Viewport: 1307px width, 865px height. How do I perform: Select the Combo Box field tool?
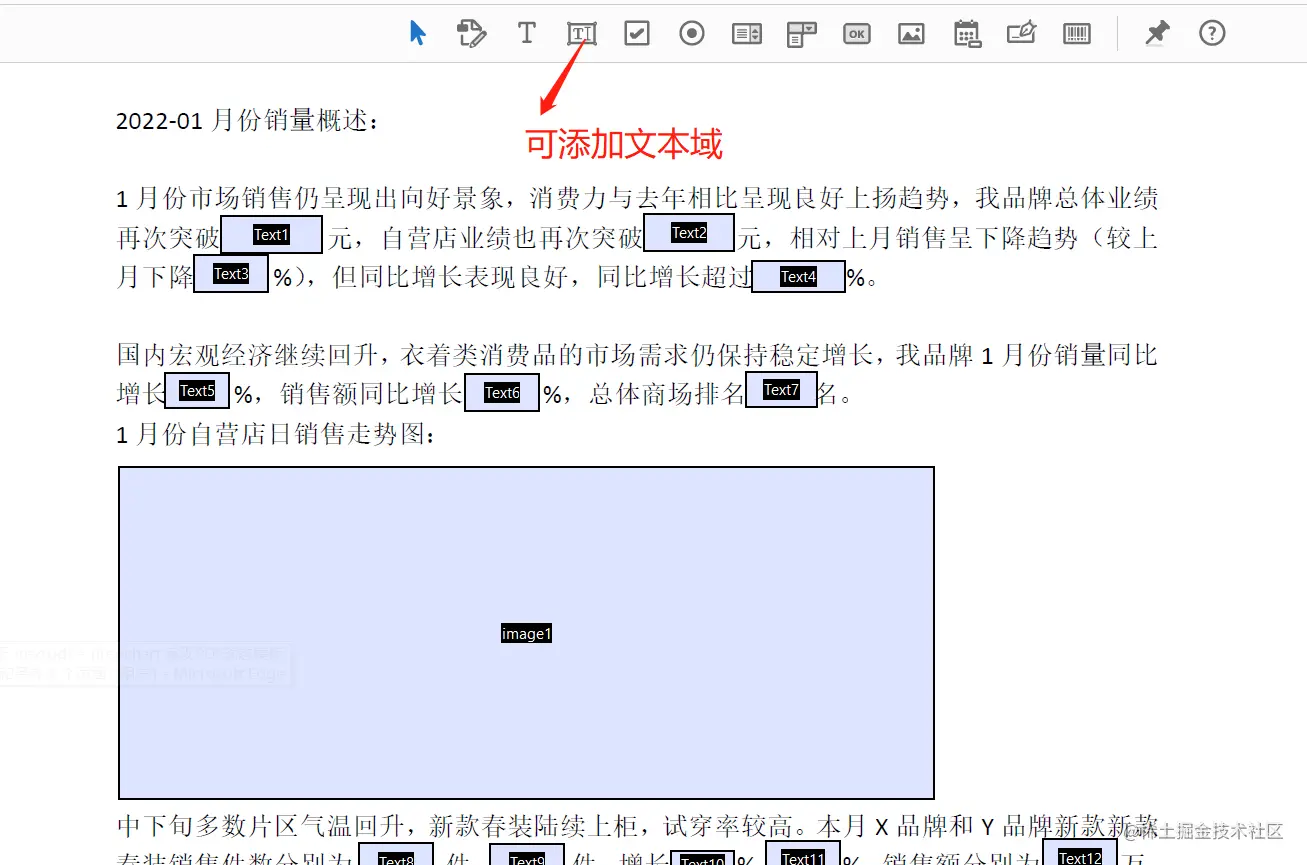(801, 33)
